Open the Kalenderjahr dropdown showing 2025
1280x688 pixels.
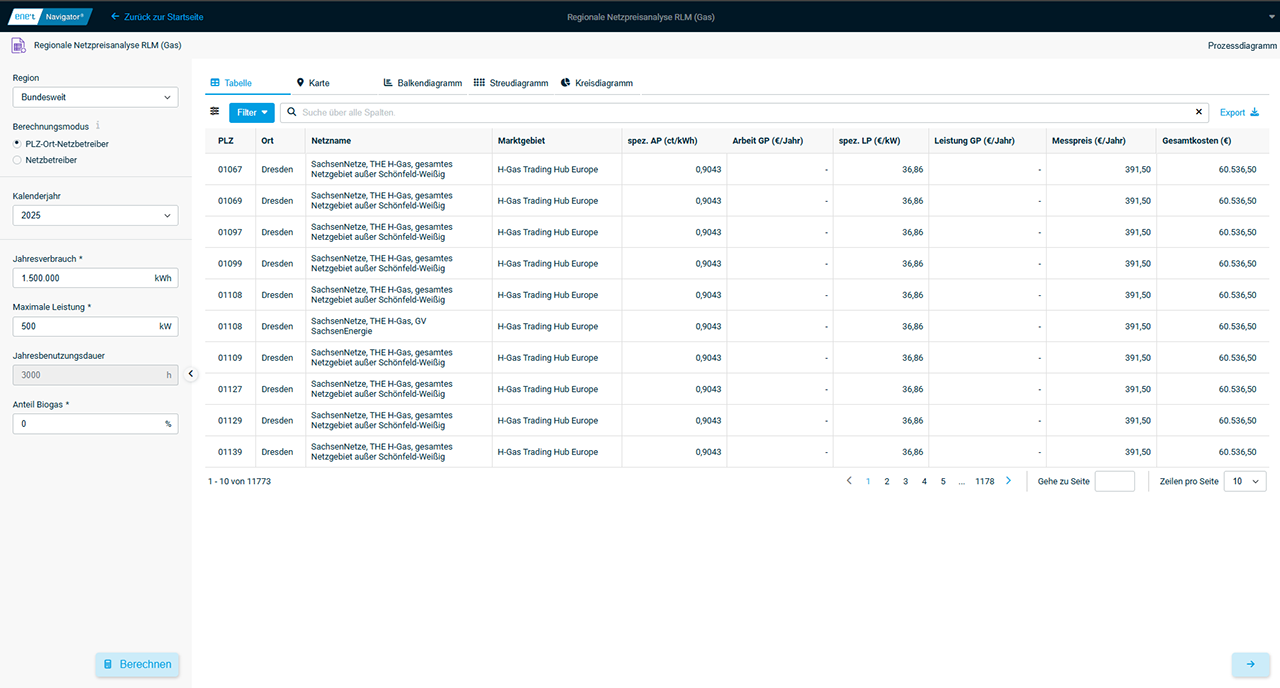click(x=95, y=215)
